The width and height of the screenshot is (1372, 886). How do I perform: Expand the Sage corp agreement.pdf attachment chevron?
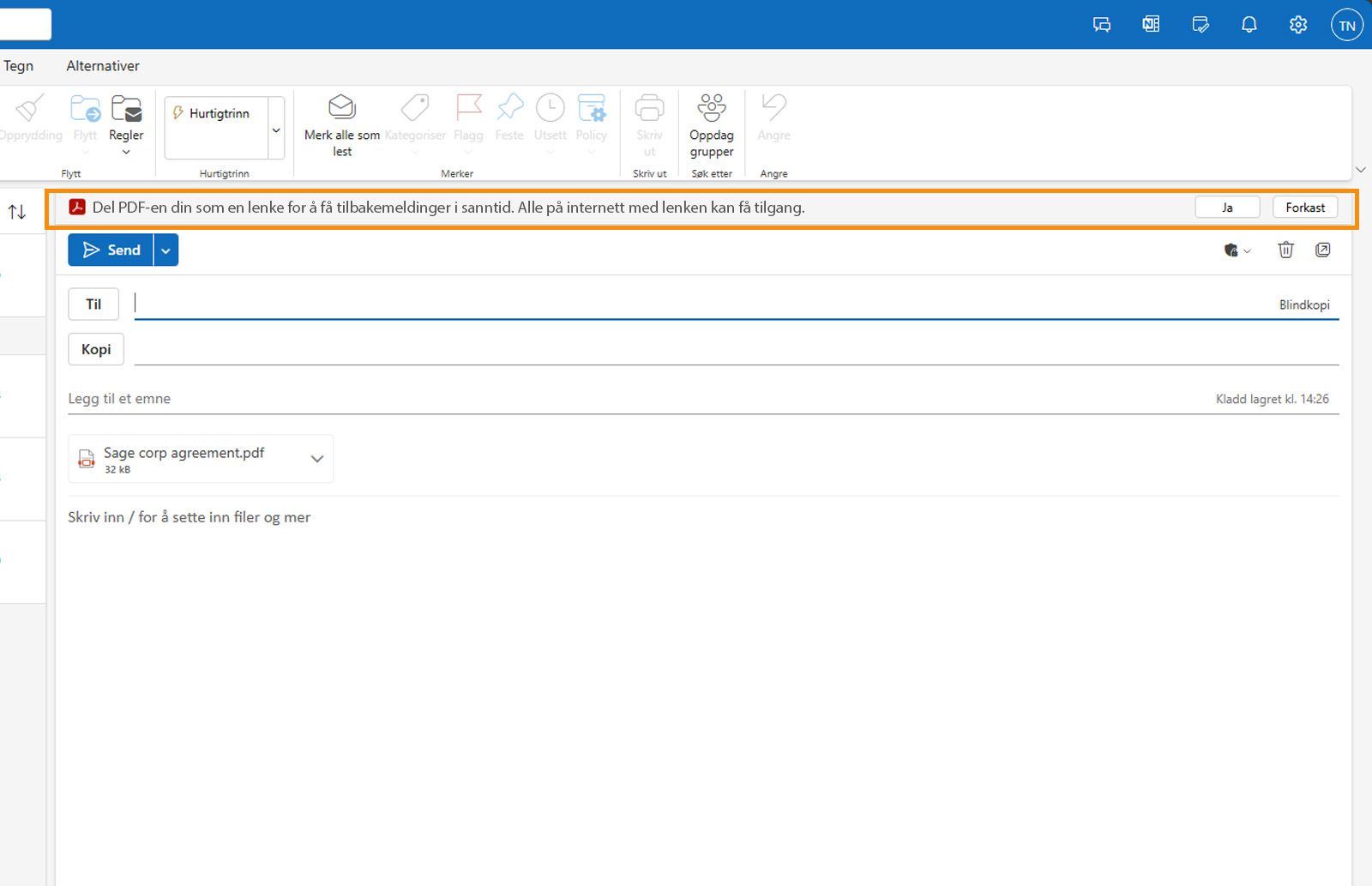coord(316,459)
